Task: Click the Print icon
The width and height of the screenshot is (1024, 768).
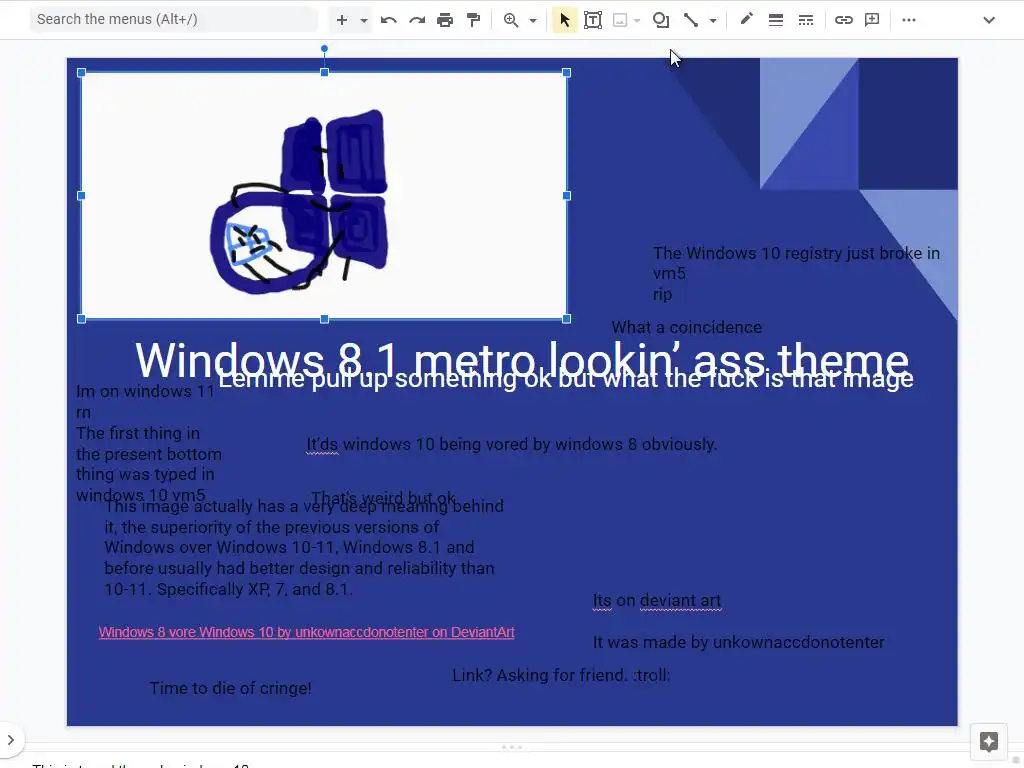Action: (x=445, y=20)
